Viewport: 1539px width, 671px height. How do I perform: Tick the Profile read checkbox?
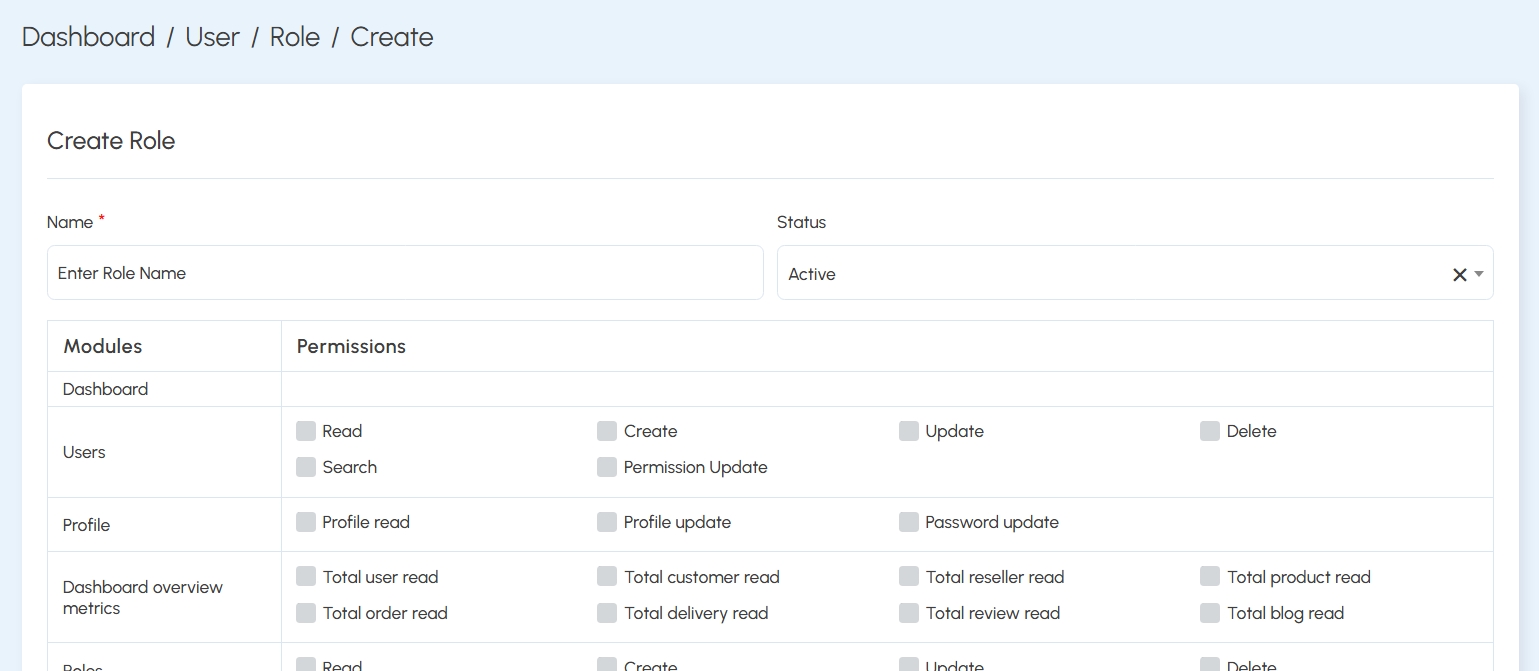306,522
